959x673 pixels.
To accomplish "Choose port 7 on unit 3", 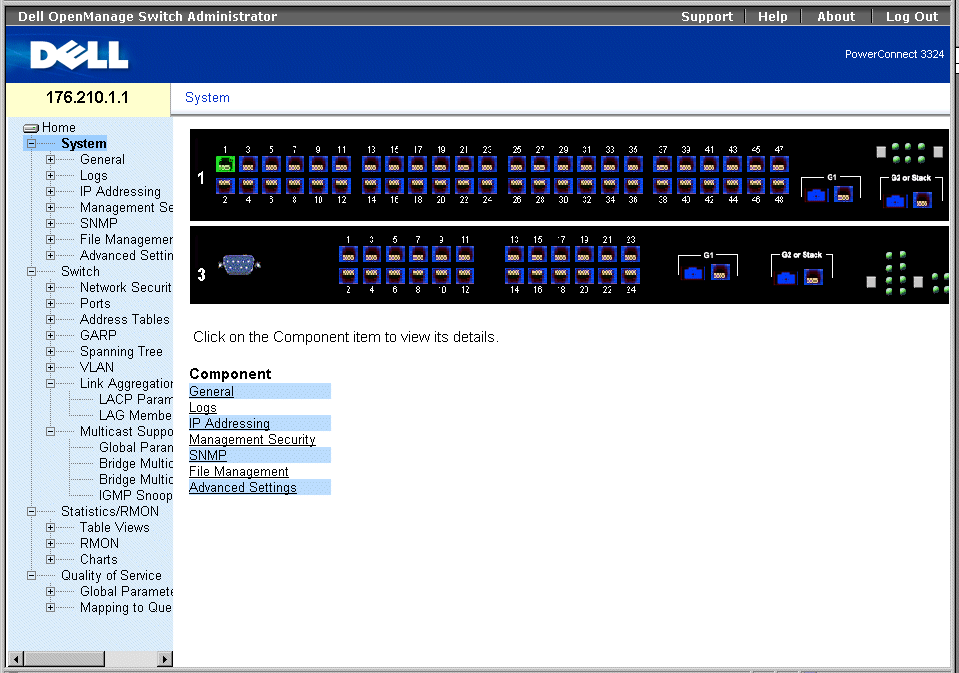I will [418, 254].
